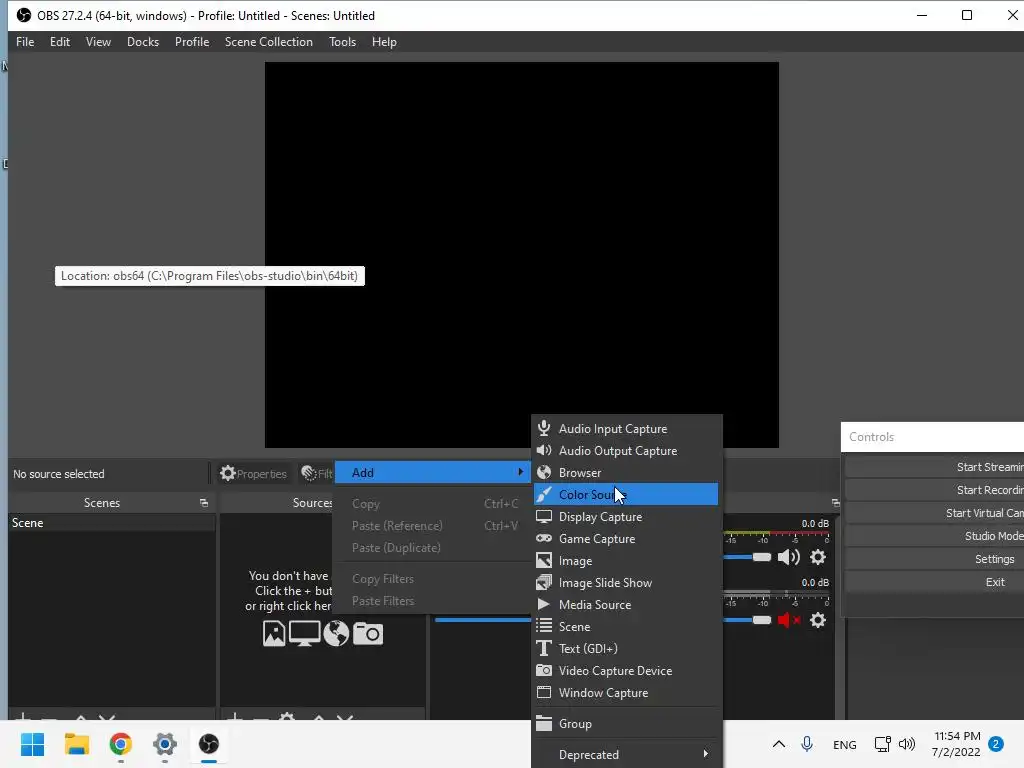Toggle Studio Mode
The image size is (1024, 768).
tap(935, 536)
